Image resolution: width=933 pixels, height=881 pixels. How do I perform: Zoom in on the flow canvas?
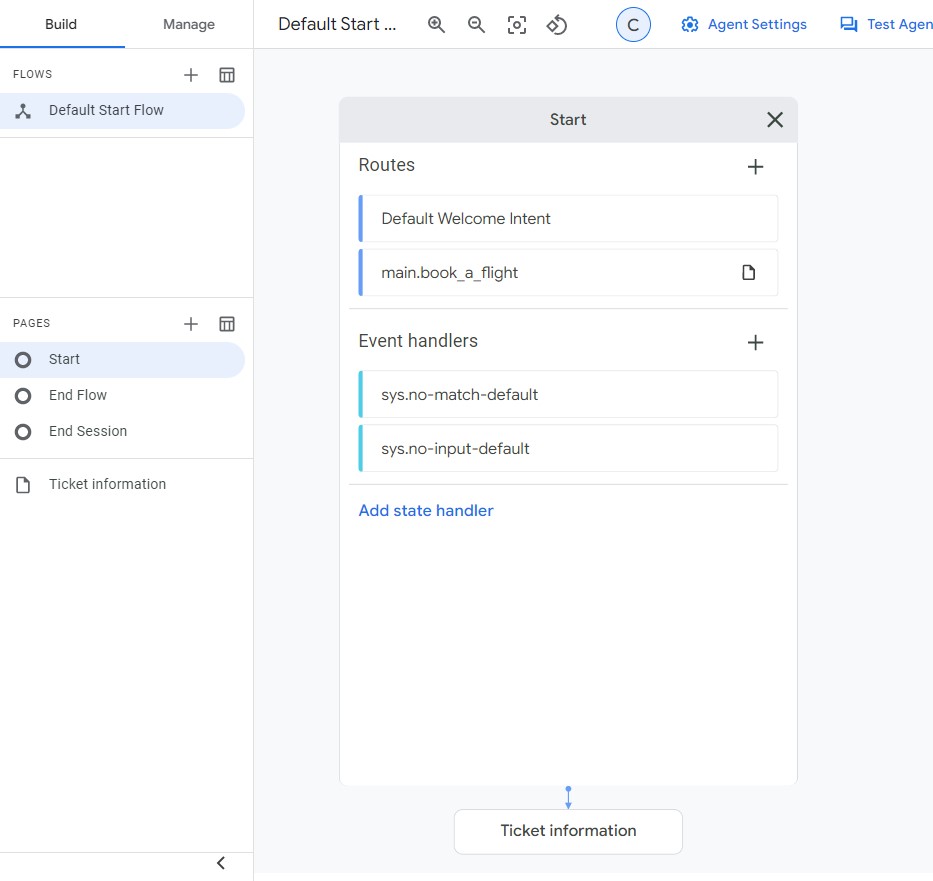(x=436, y=24)
